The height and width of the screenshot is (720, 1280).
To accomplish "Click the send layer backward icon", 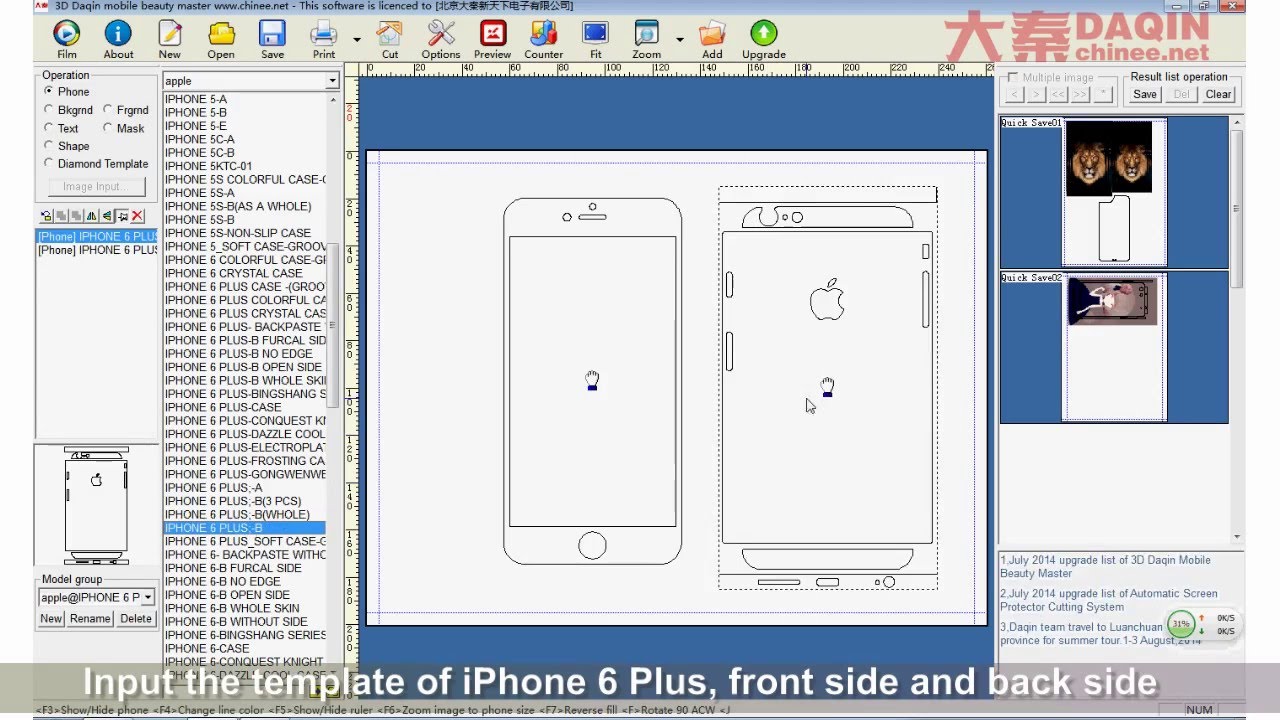I will (x=76, y=216).
